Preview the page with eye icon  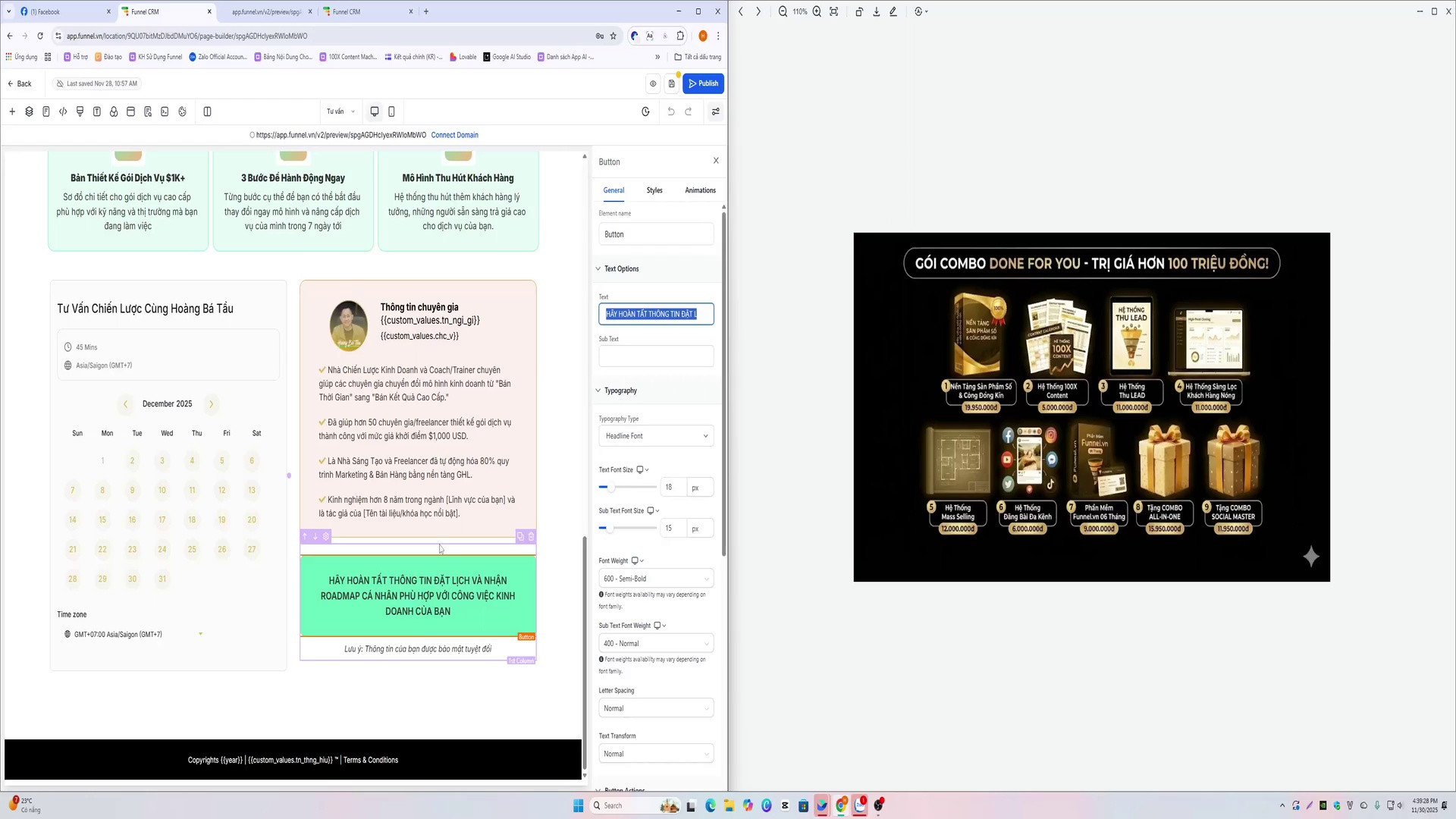tap(653, 83)
